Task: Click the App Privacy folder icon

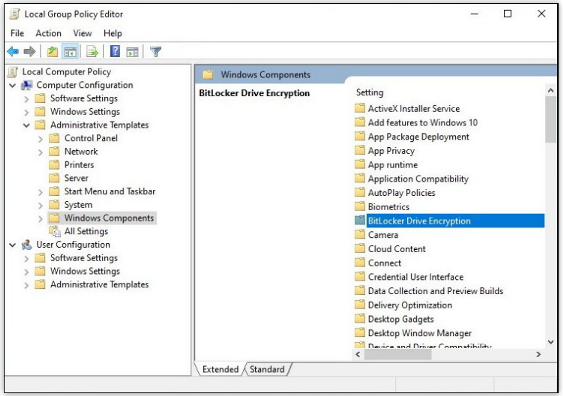Action: click(x=360, y=150)
